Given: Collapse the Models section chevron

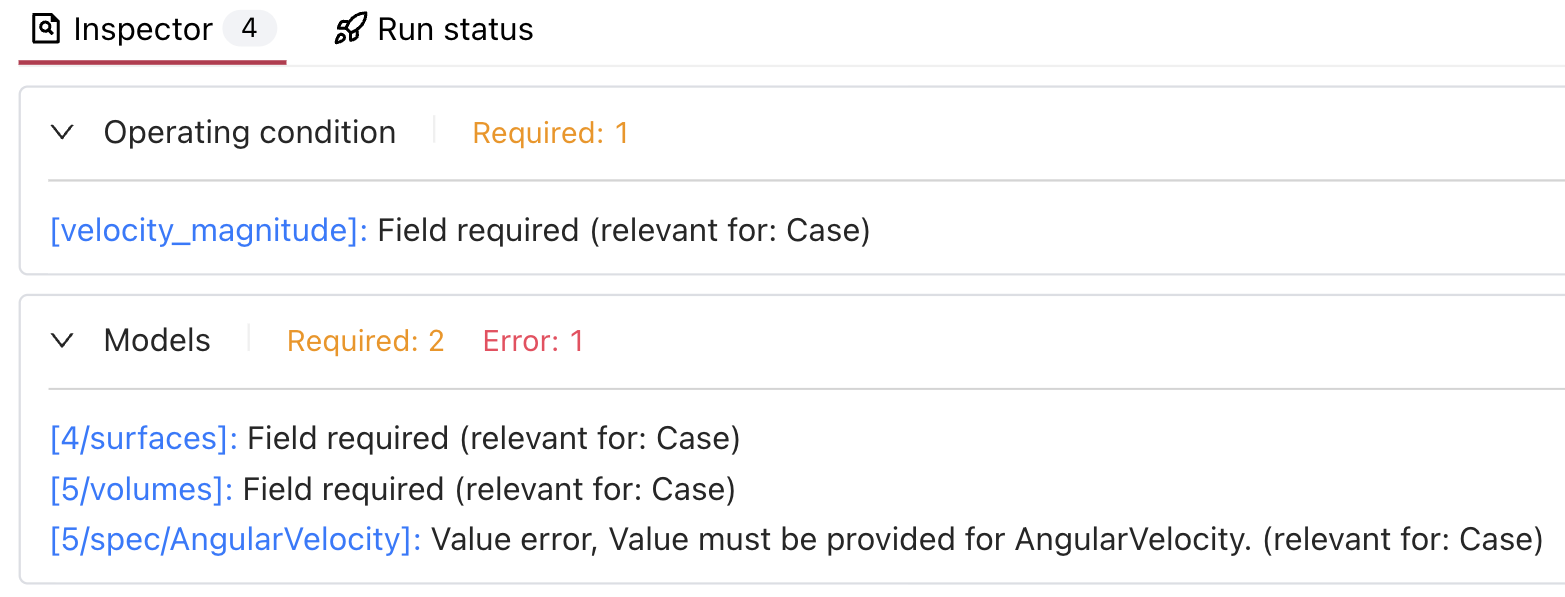Looking at the screenshot, I should [62, 340].
